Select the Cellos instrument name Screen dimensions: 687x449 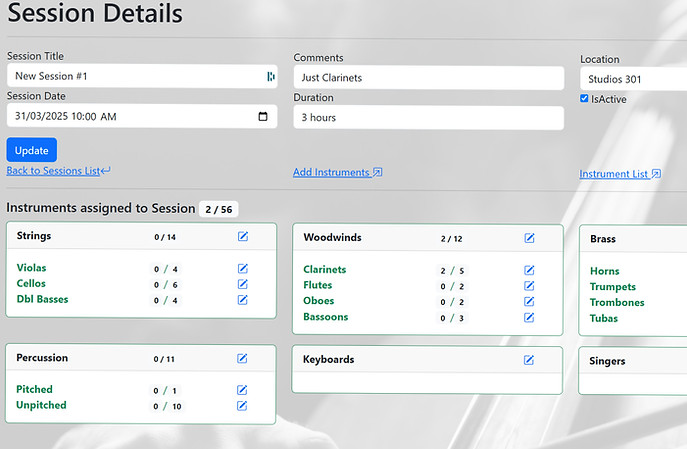pos(31,283)
